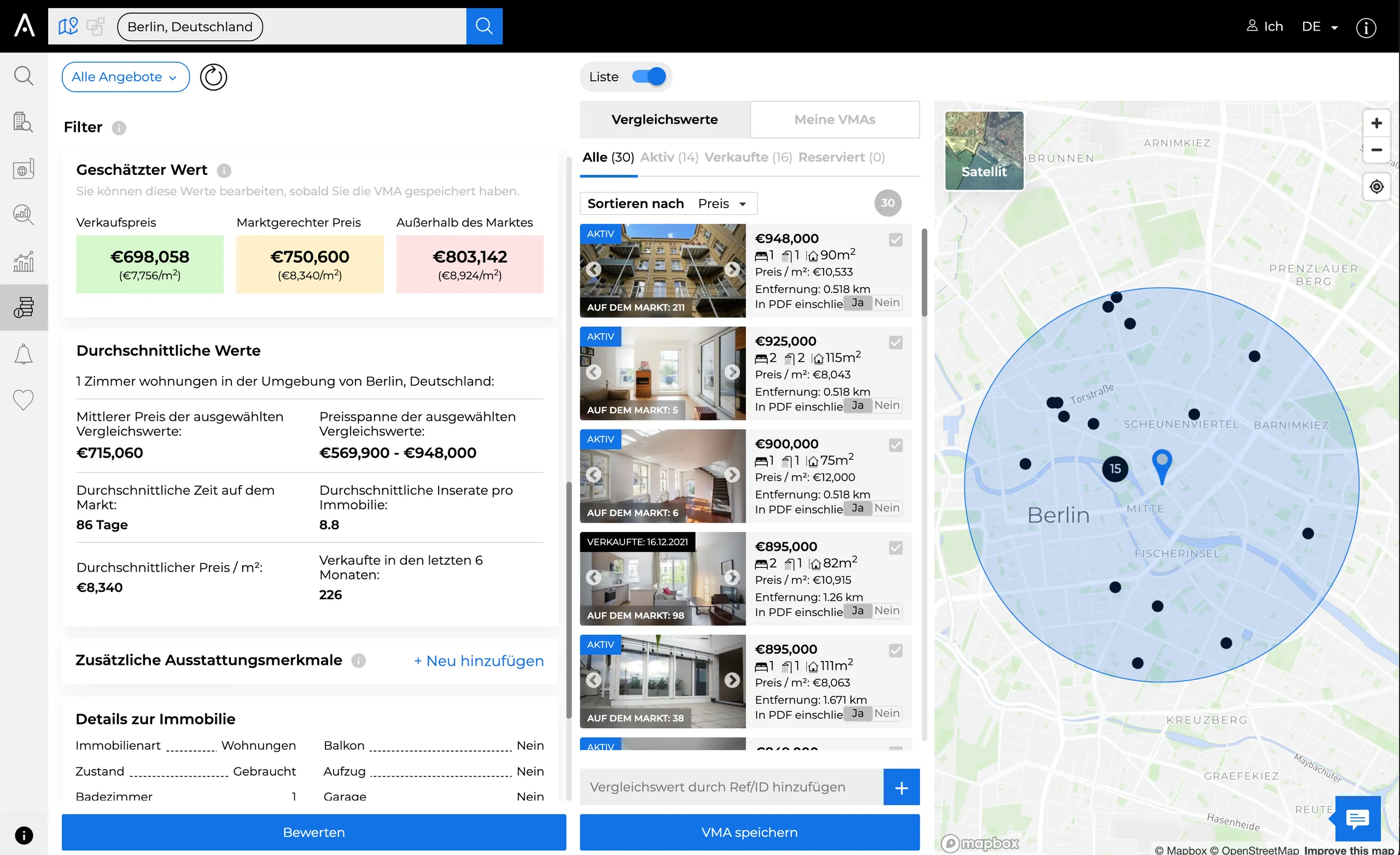
Task: Click the map locate-me target icon
Action: point(1376,187)
